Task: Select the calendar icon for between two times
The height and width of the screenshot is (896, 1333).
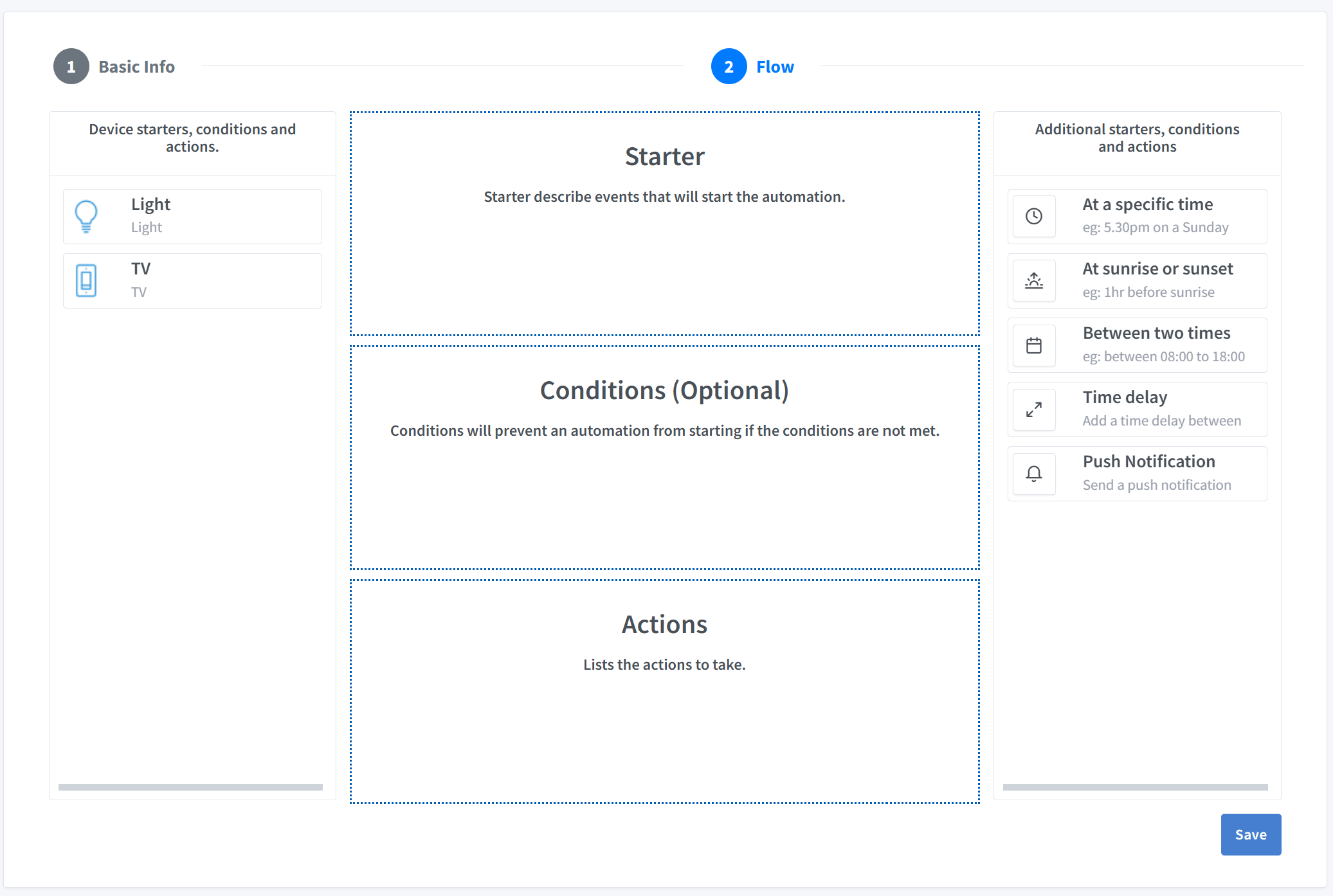Action: point(1034,345)
